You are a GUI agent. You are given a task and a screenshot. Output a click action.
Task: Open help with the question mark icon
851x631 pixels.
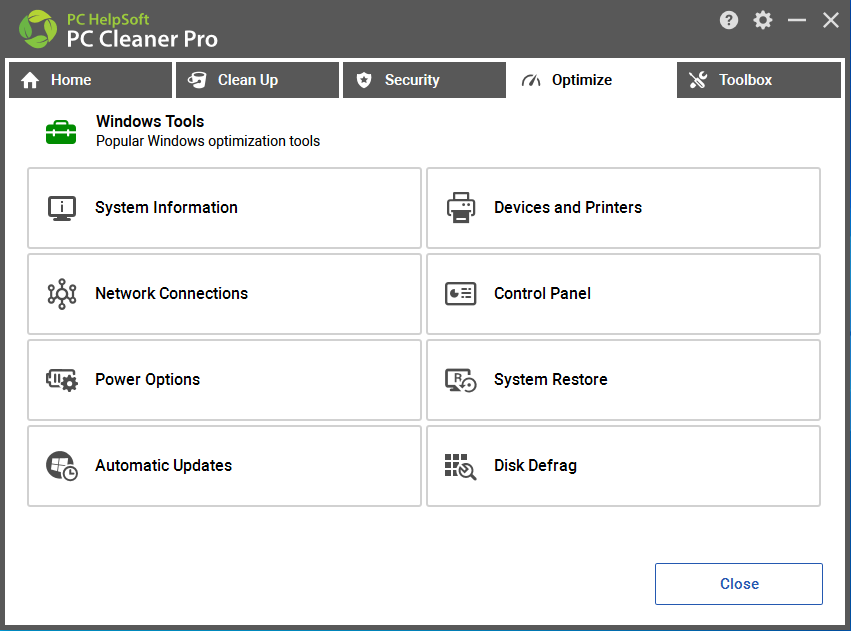click(x=729, y=21)
